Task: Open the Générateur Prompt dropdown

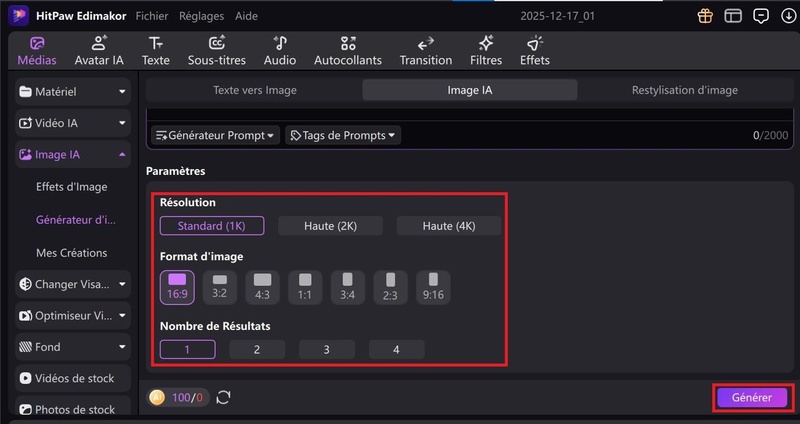Action: point(215,135)
